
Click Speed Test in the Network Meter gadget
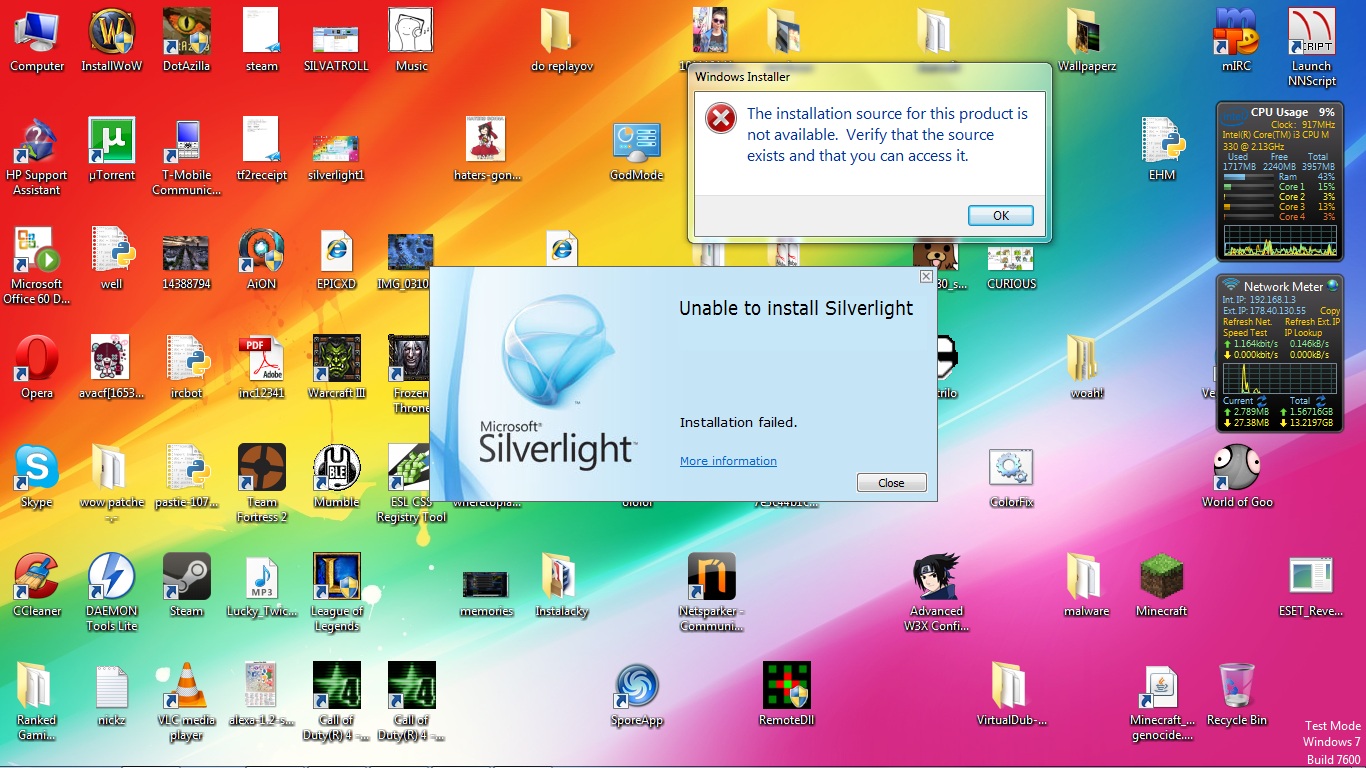pyautogui.click(x=1244, y=333)
